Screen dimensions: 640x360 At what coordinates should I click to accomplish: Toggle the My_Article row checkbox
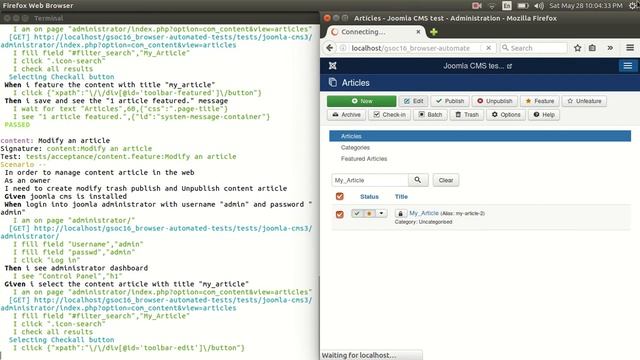click(x=340, y=214)
